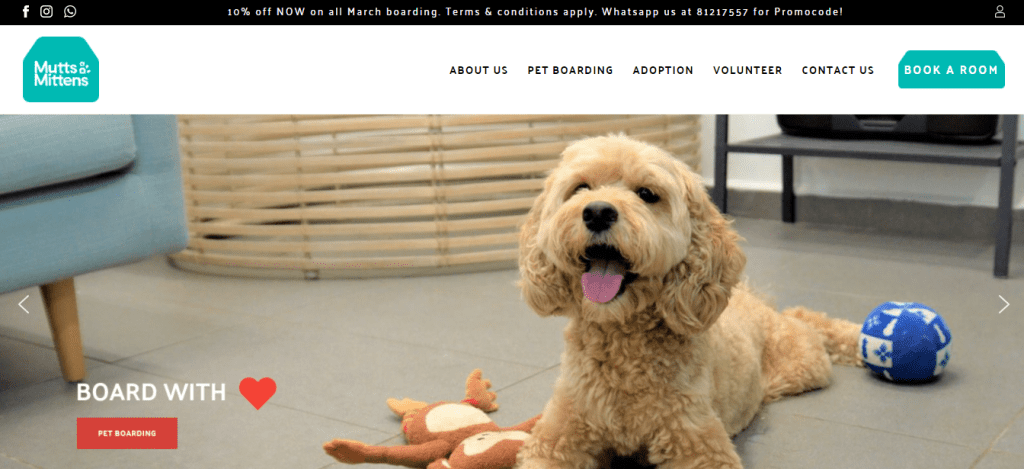This screenshot has height=469, width=1024.
Task: Go to the Contact Us page
Action: click(838, 71)
